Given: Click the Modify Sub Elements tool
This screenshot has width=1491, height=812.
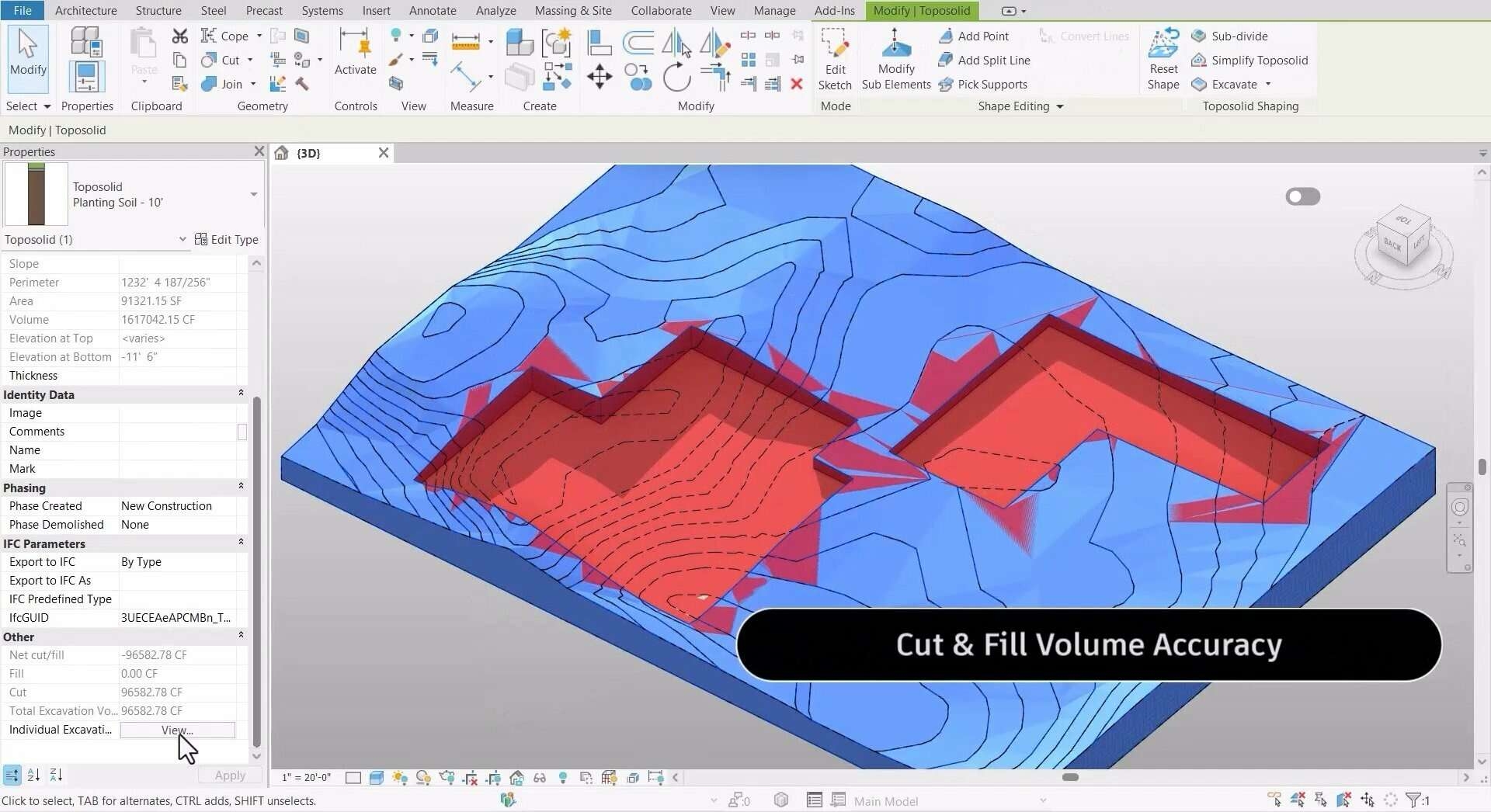Looking at the screenshot, I should [895, 60].
